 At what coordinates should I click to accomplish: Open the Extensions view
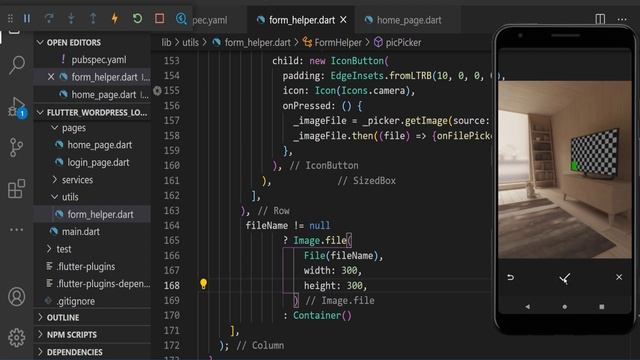(17, 189)
